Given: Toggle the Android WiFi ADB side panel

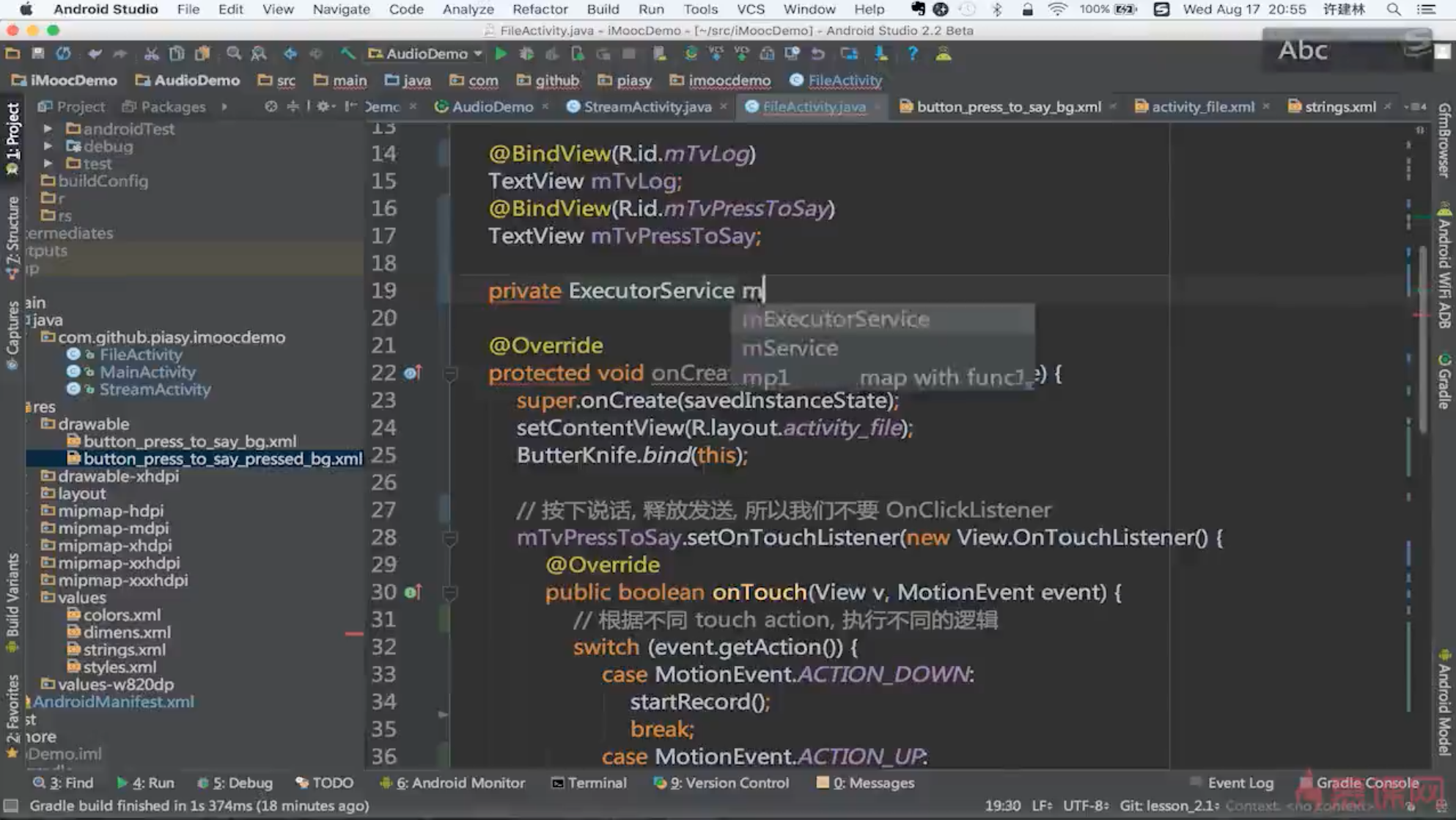Looking at the screenshot, I should coord(1444,266).
